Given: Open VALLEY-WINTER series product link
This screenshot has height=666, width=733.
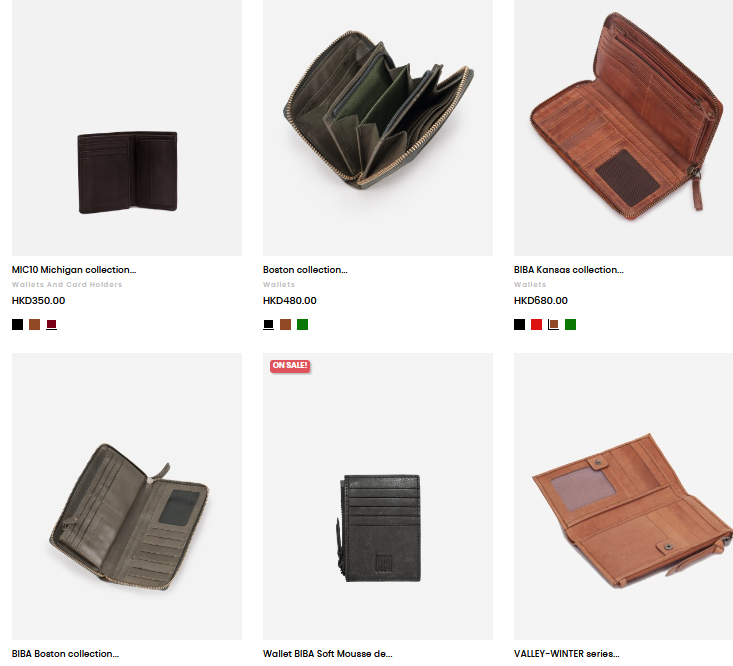Looking at the screenshot, I should 567,653.
